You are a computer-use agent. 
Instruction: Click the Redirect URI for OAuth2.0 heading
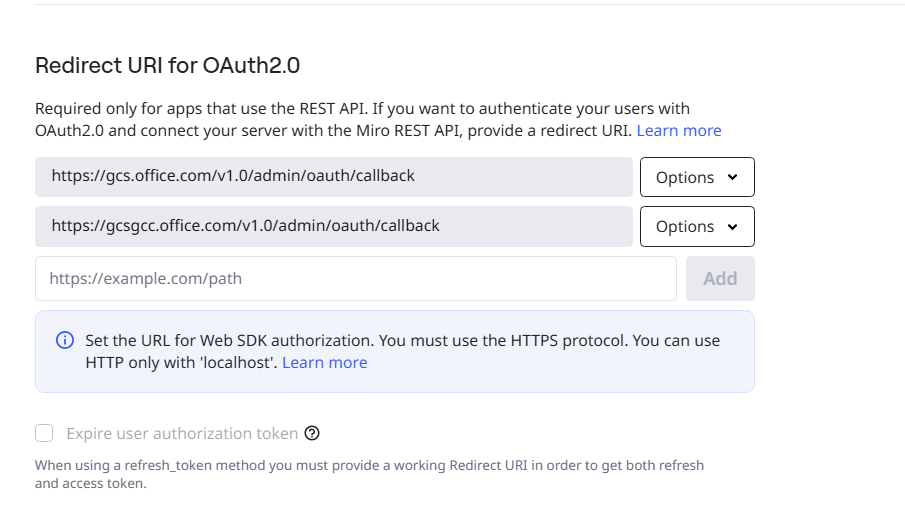pos(167,65)
